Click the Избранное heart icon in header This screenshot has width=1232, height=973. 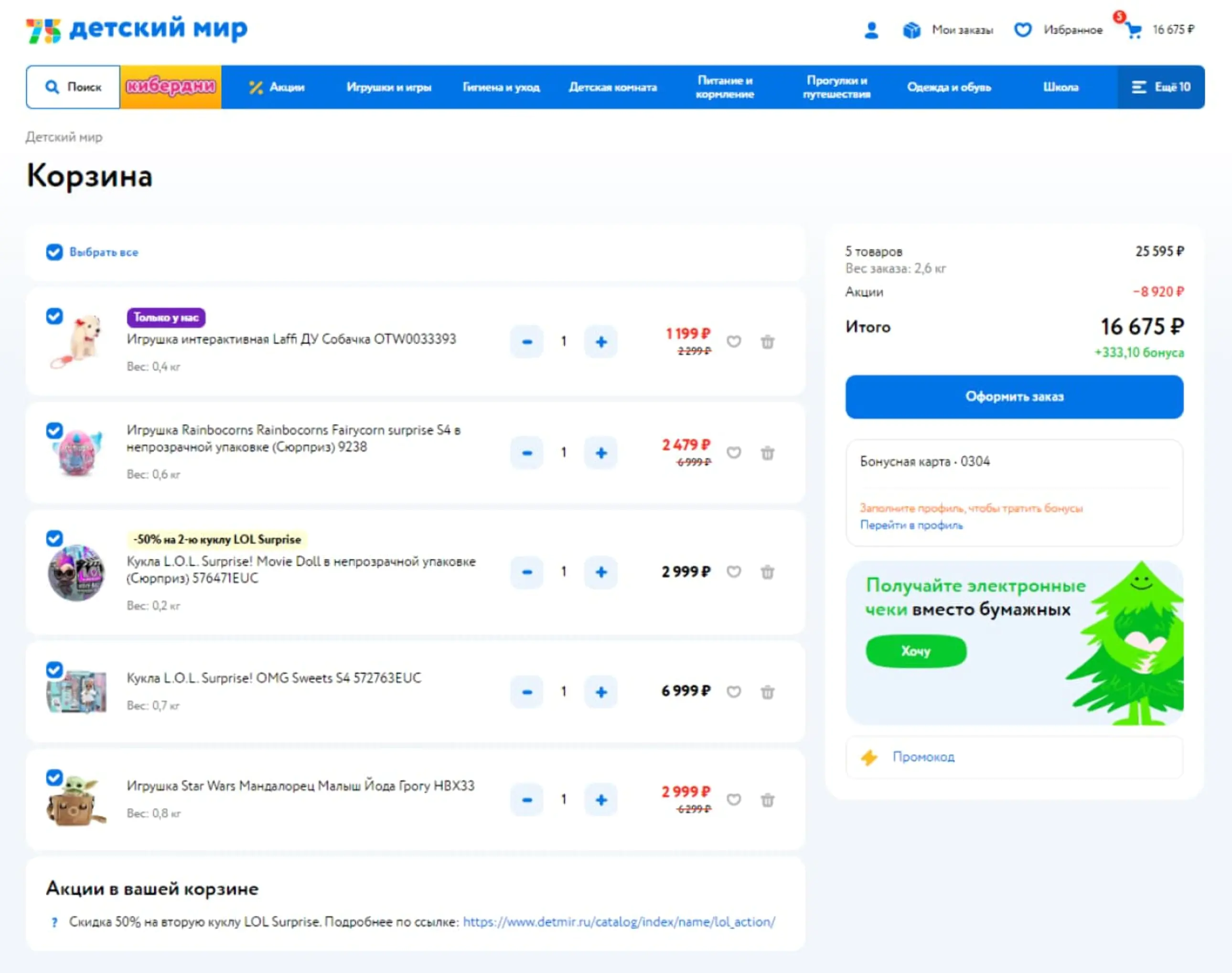point(1022,30)
